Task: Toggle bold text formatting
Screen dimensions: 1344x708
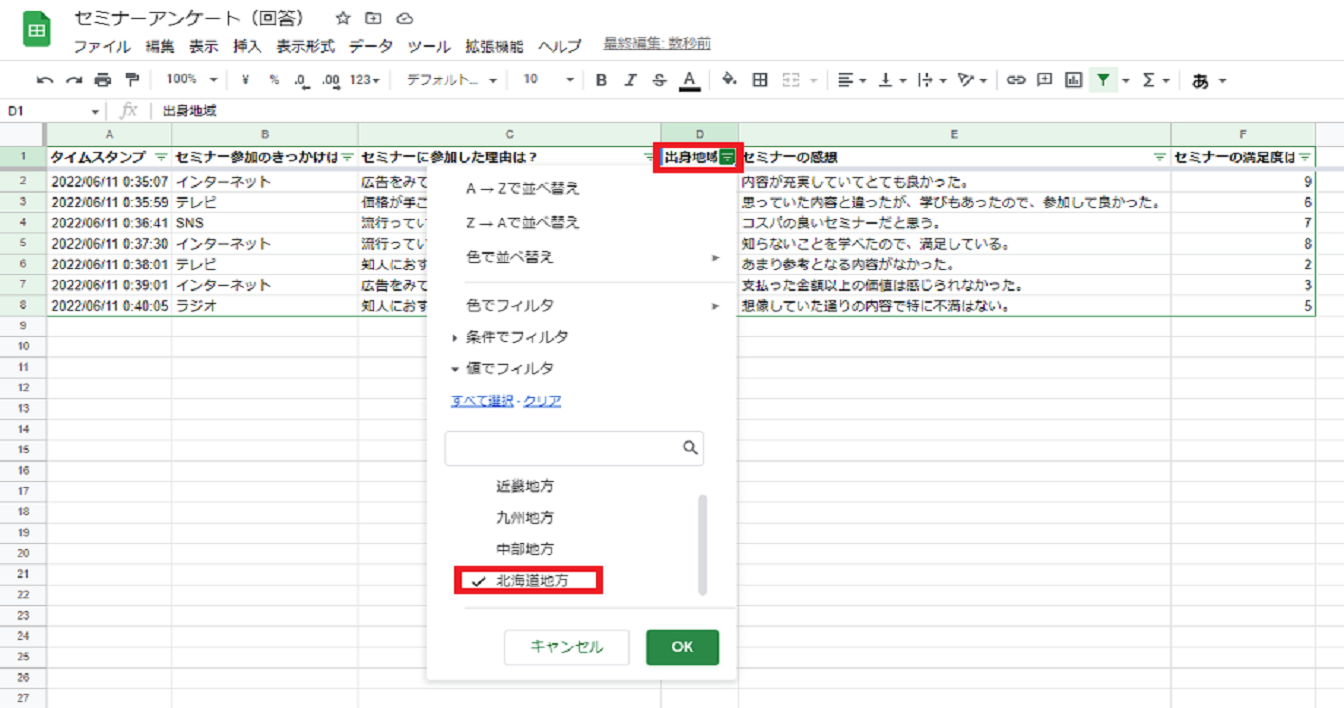Action: (601, 80)
